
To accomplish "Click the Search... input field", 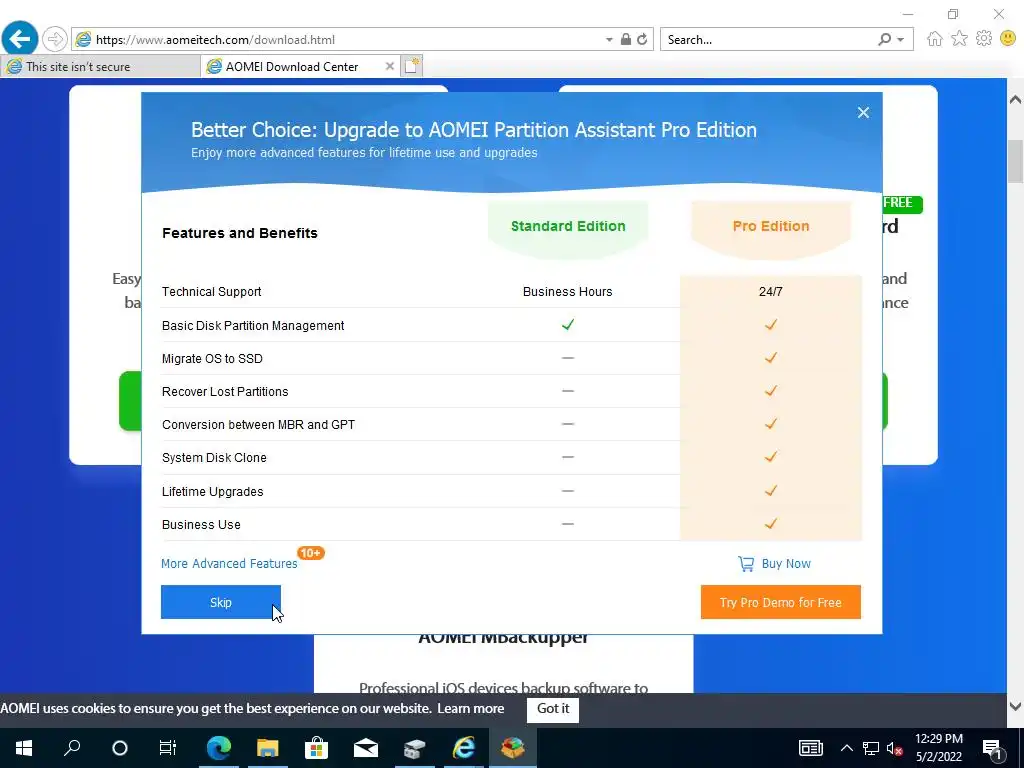I will coord(767,40).
